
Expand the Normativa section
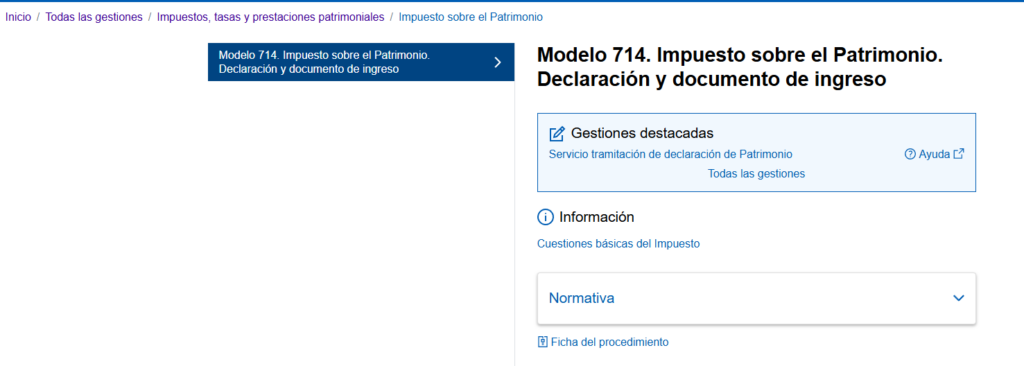[756, 298]
